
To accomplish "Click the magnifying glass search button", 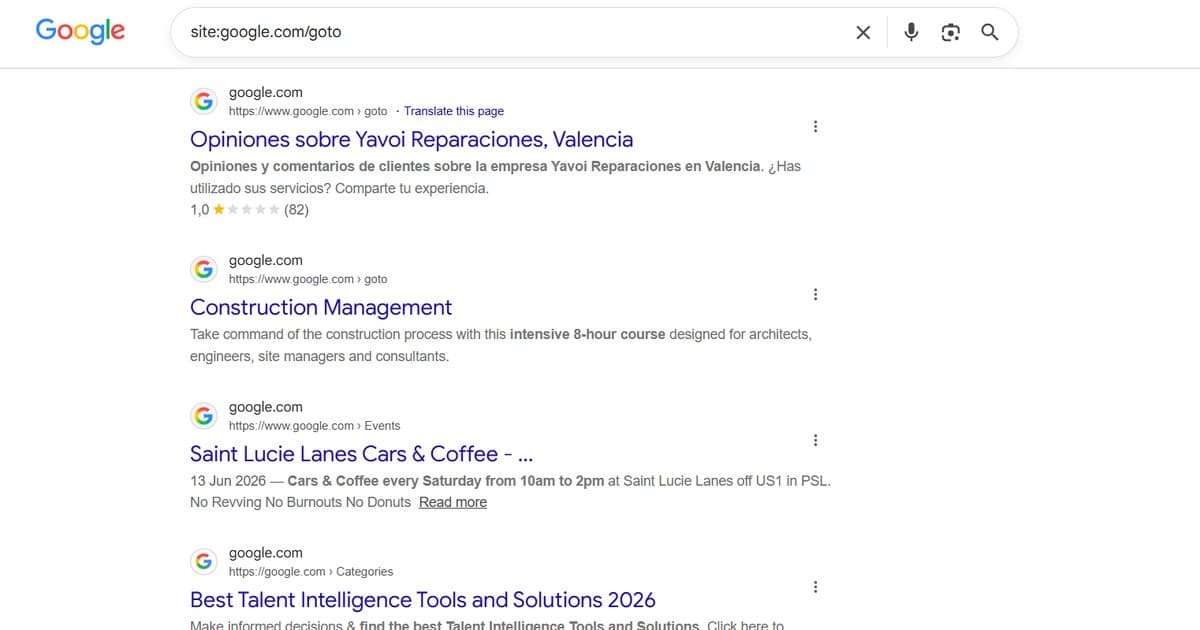I will pyautogui.click(x=989, y=32).
